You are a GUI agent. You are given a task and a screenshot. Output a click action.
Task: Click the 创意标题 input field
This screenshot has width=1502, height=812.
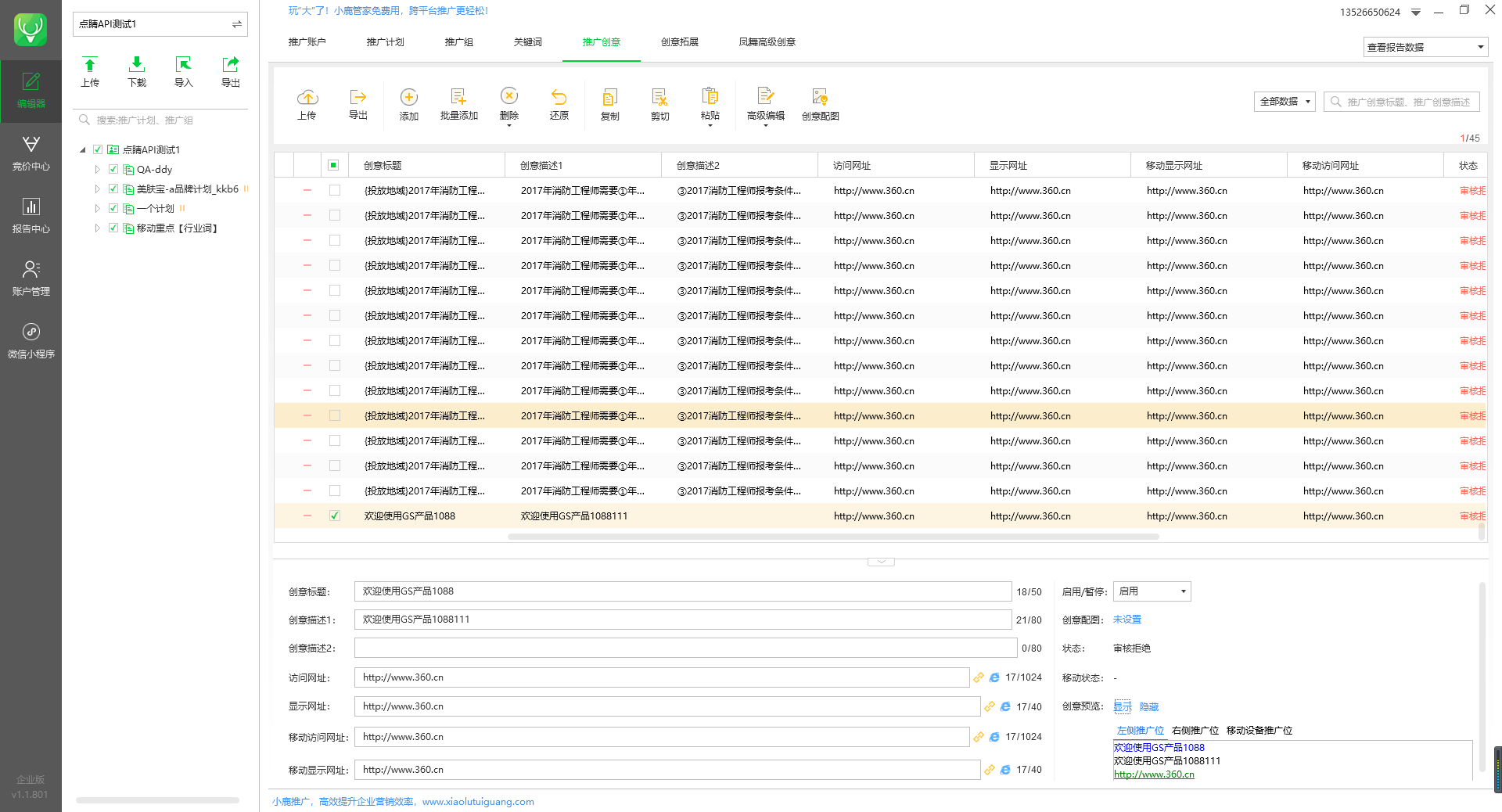[x=683, y=591]
